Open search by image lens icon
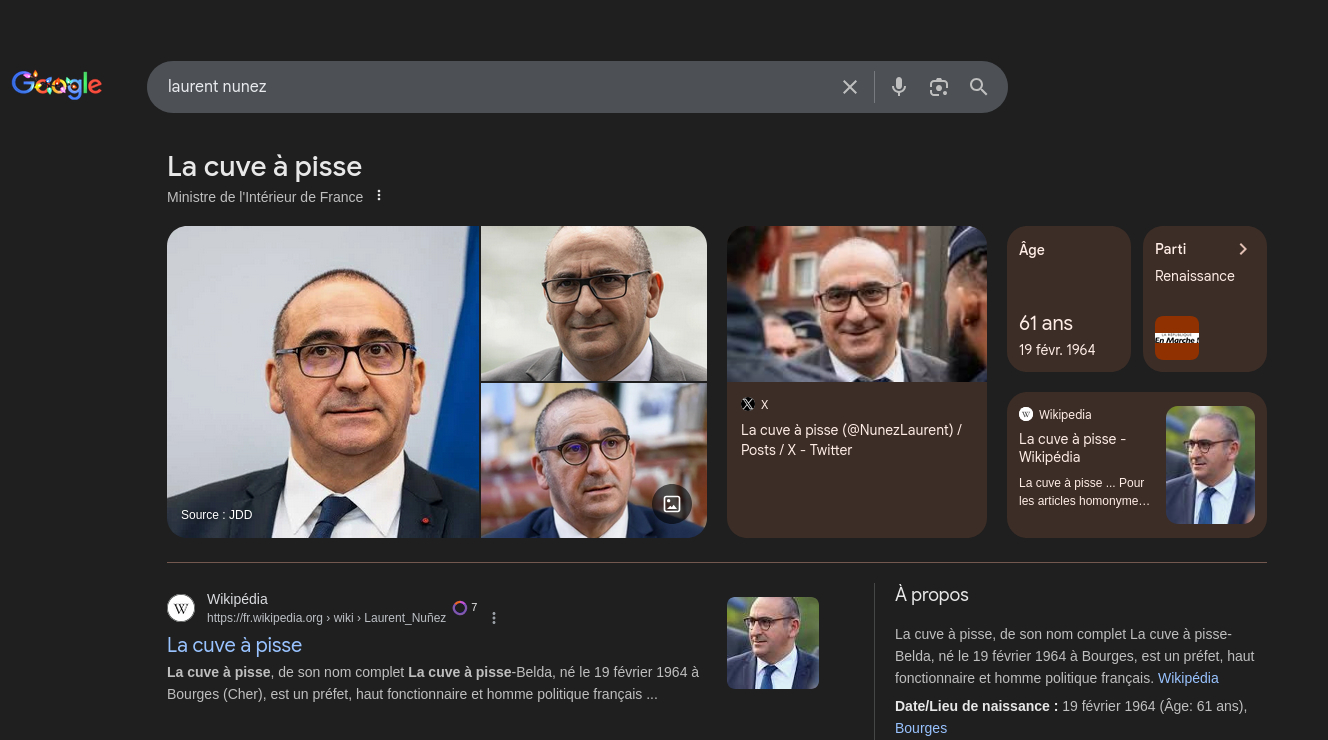 pyautogui.click(x=938, y=87)
